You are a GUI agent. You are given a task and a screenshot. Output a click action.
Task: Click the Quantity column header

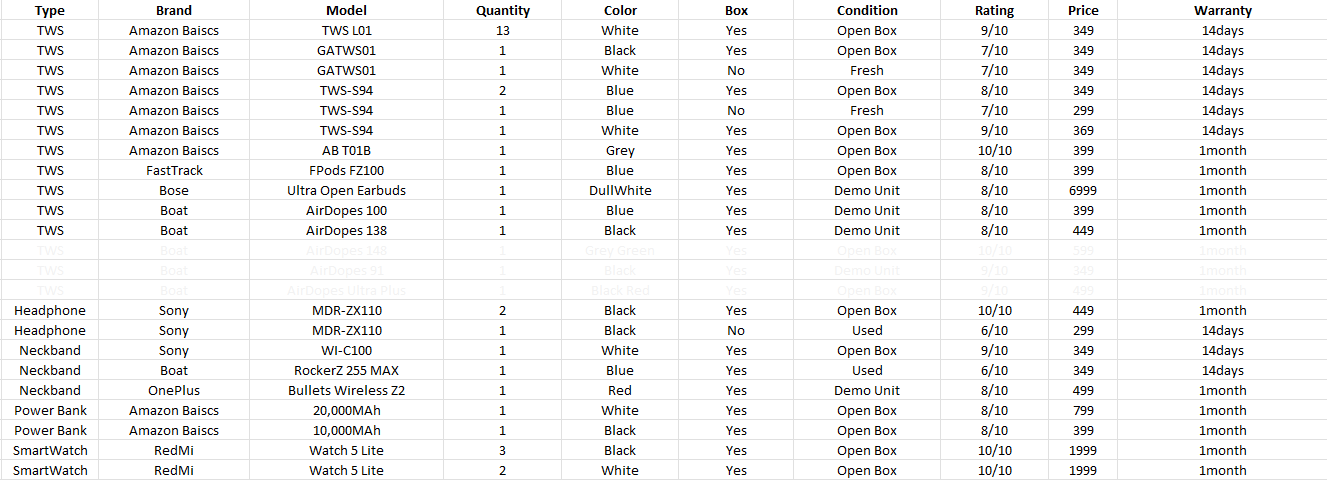click(502, 10)
